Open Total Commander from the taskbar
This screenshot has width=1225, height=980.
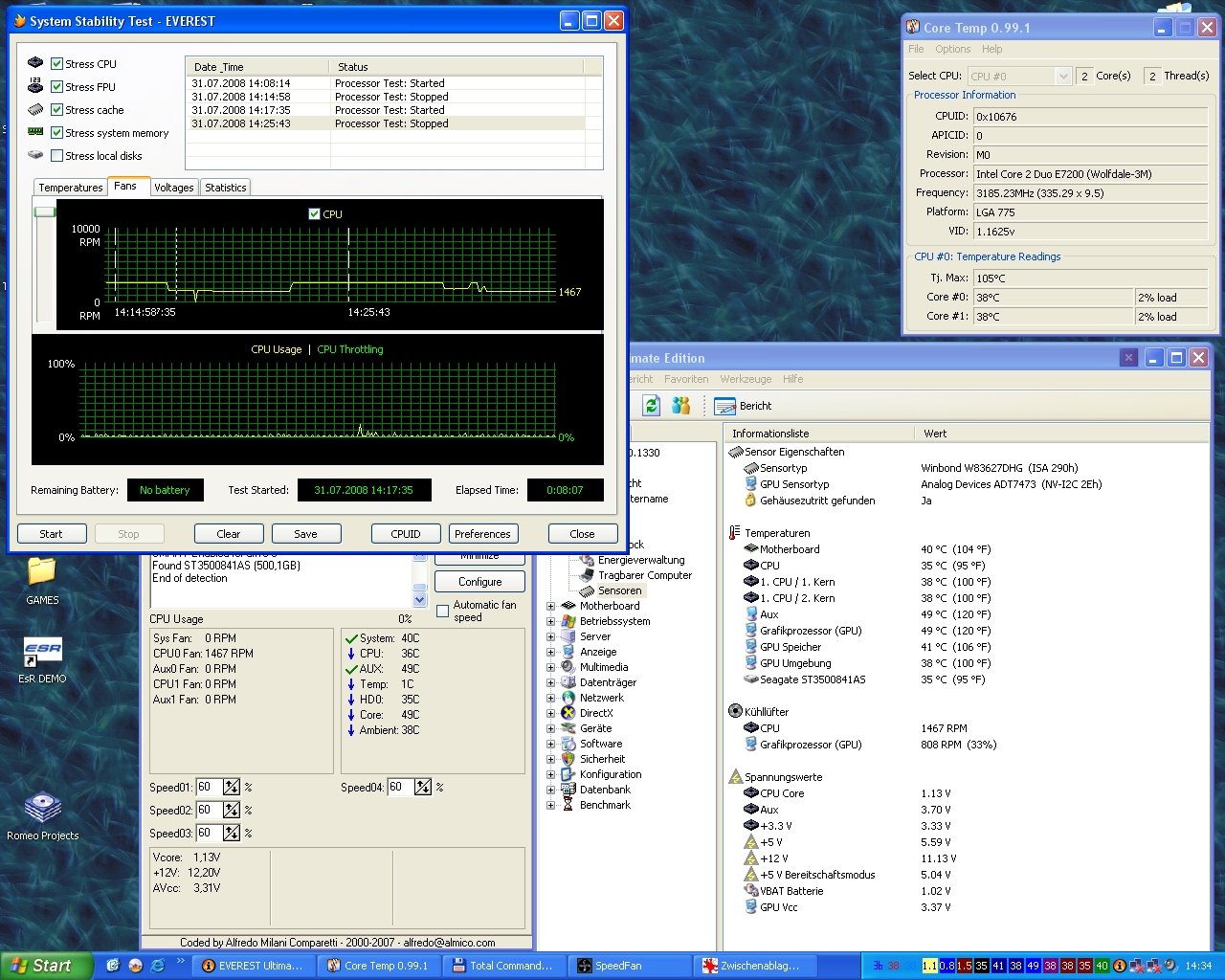[502, 966]
